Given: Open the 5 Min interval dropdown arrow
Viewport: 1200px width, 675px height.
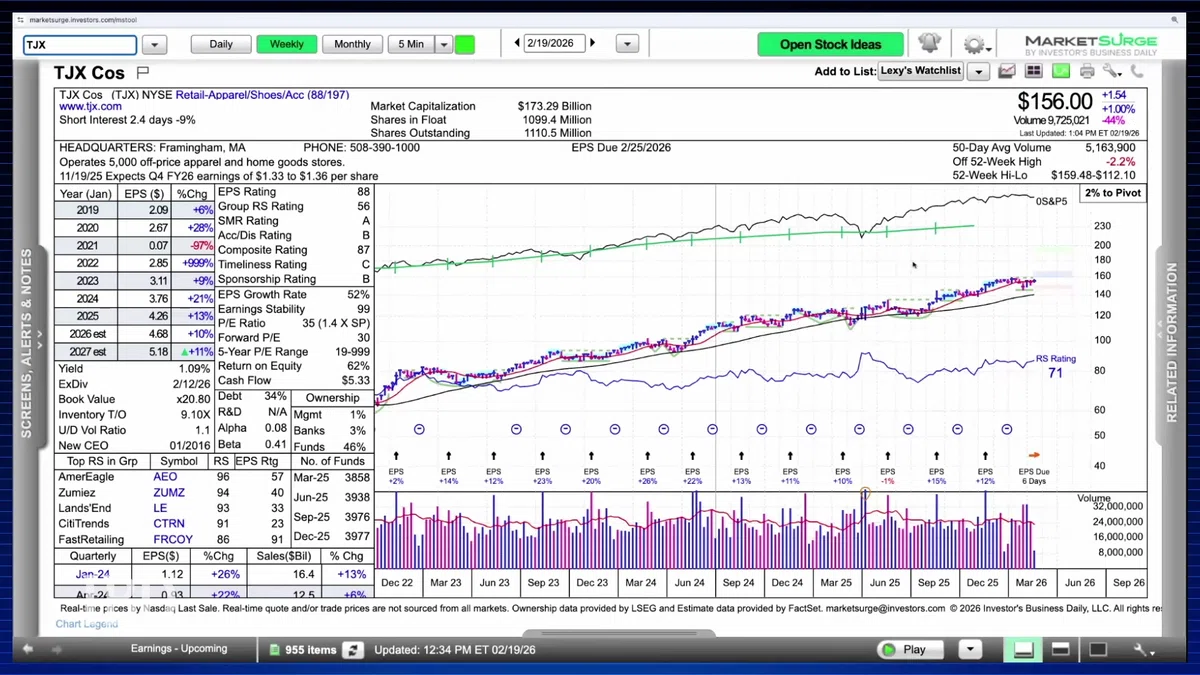Looking at the screenshot, I should tap(444, 44).
